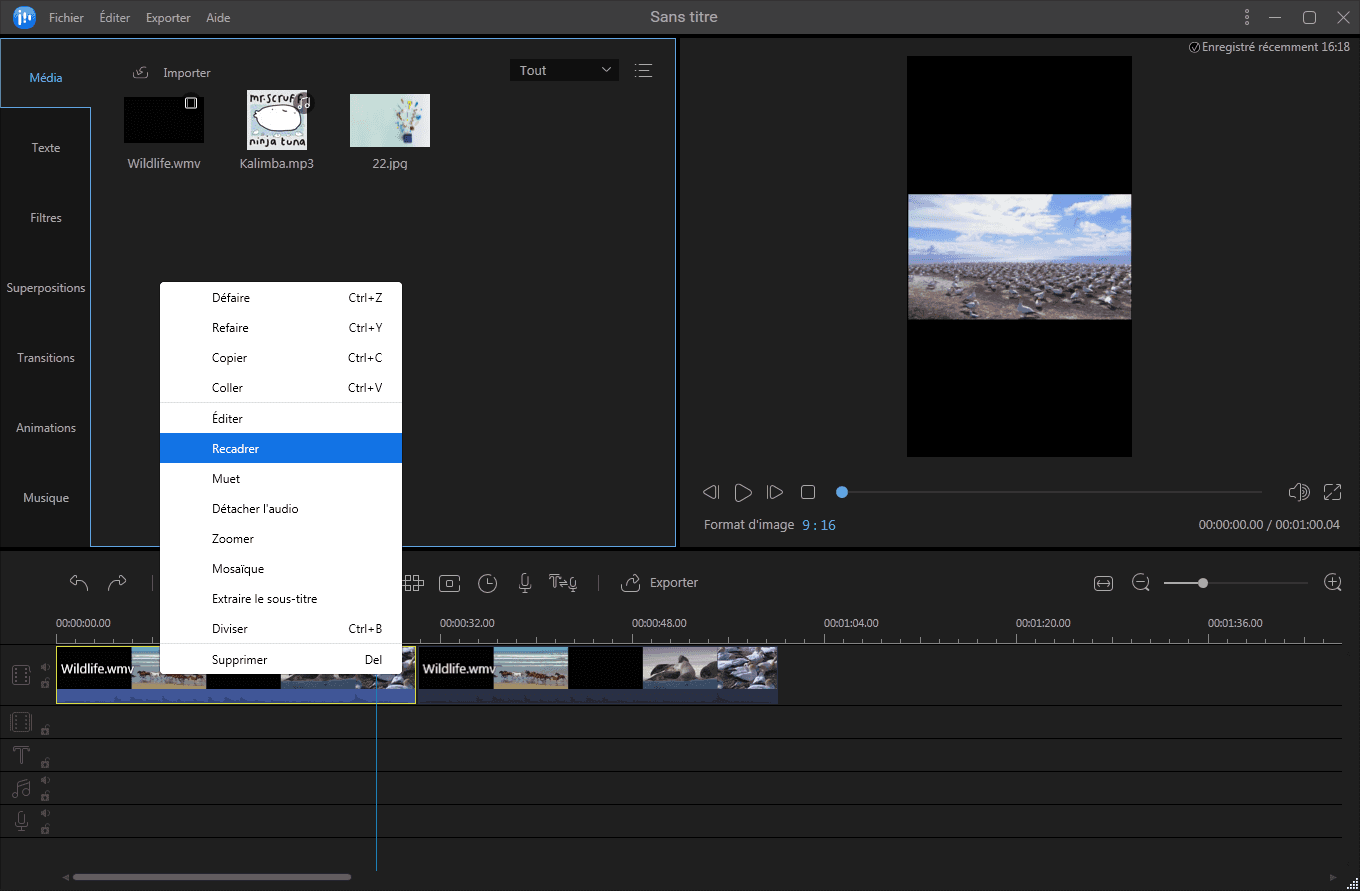Zoom in the timeline
The image size is (1360, 891).
click(x=1332, y=582)
